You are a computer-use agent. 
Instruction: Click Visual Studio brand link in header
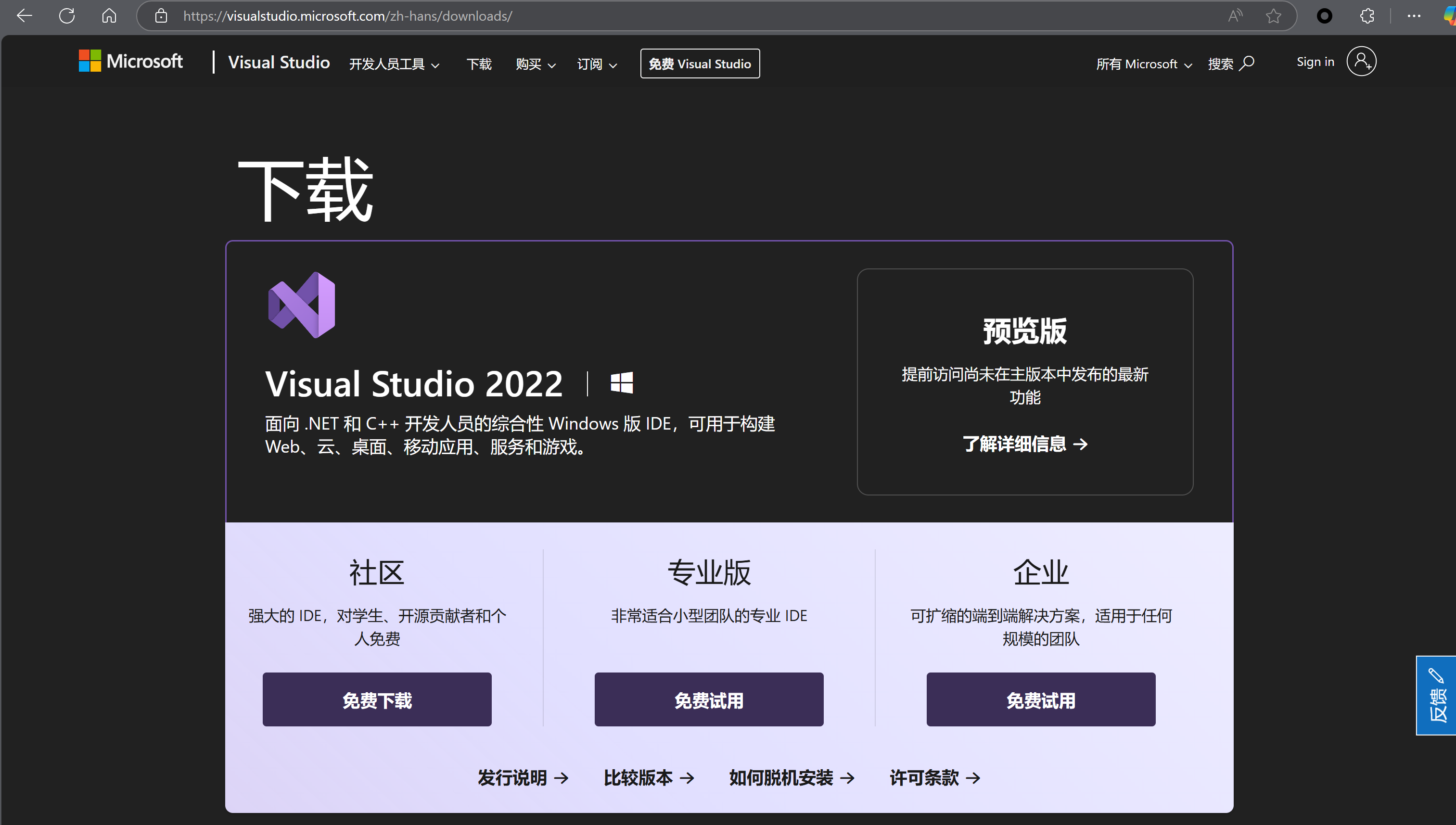point(279,63)
